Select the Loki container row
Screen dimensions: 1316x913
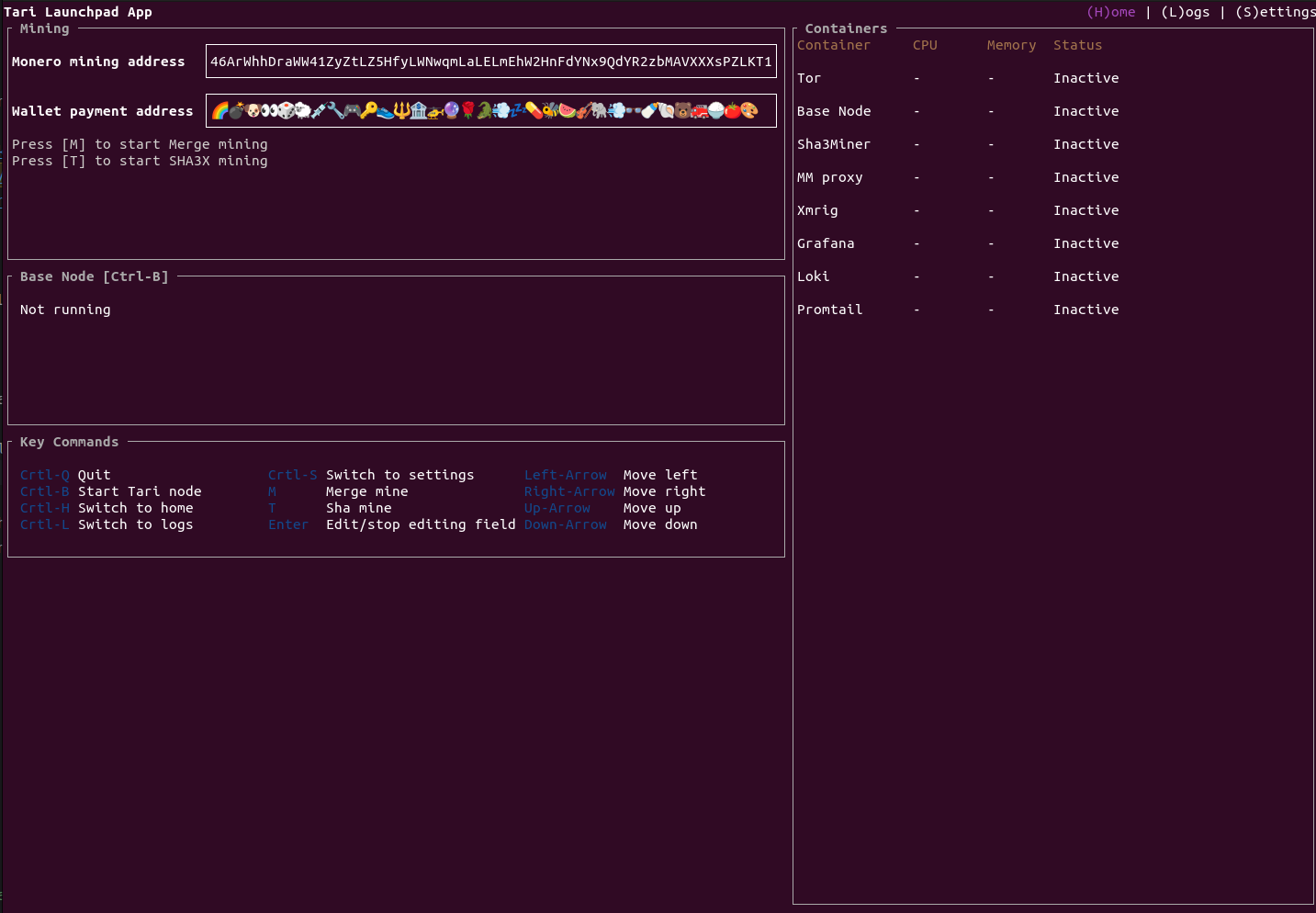coord(958,276)
